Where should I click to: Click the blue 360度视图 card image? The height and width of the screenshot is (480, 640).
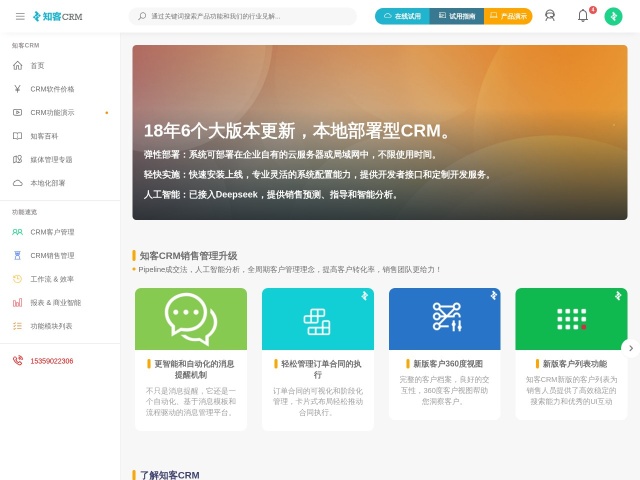444,319
